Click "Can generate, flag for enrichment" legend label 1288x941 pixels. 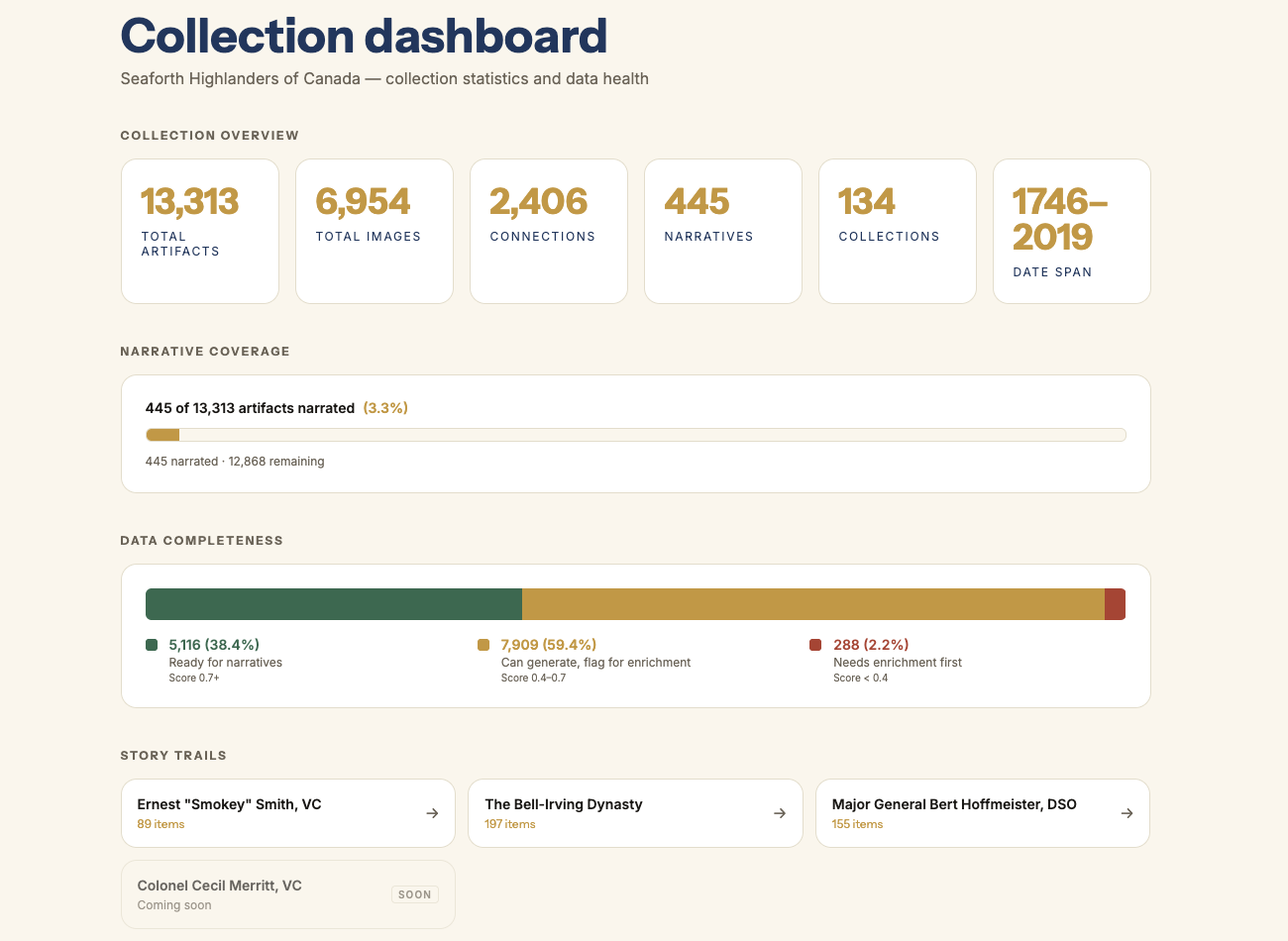click(x=595, y=663)
